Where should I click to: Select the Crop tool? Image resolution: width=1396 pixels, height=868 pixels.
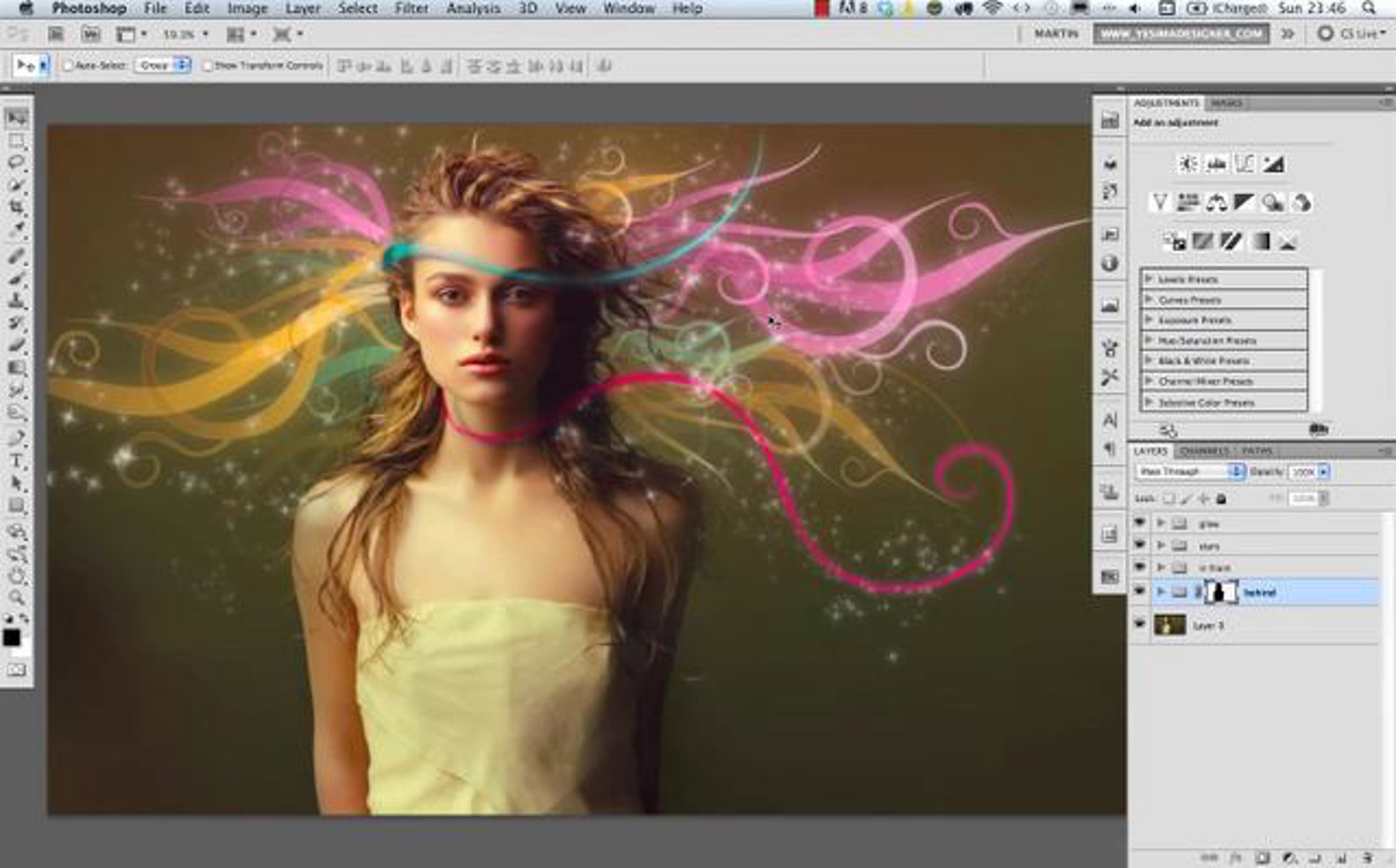(17, 208)
